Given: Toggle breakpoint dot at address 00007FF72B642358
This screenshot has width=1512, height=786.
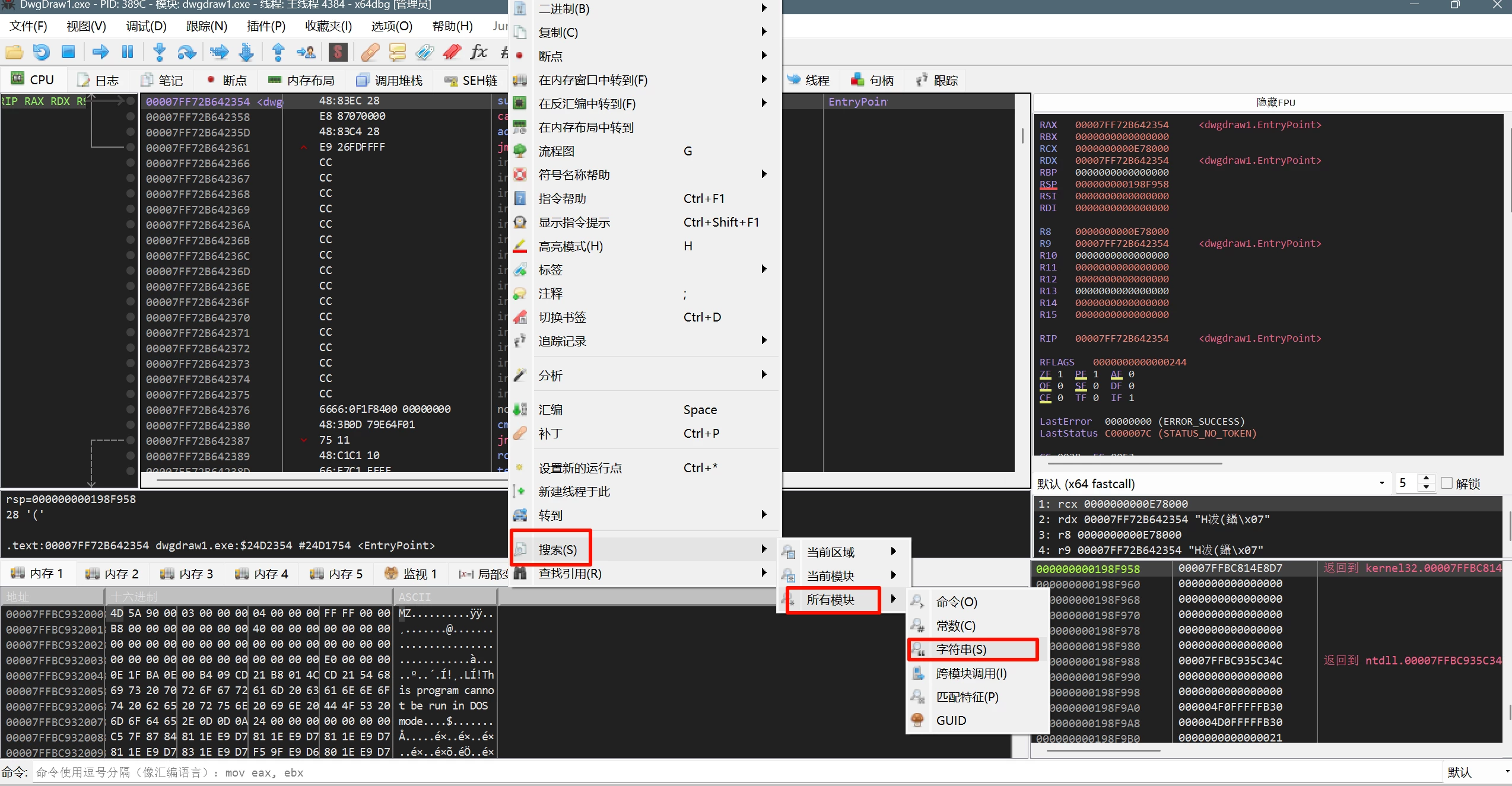Looking at the screenshot, I should (131, 117).
